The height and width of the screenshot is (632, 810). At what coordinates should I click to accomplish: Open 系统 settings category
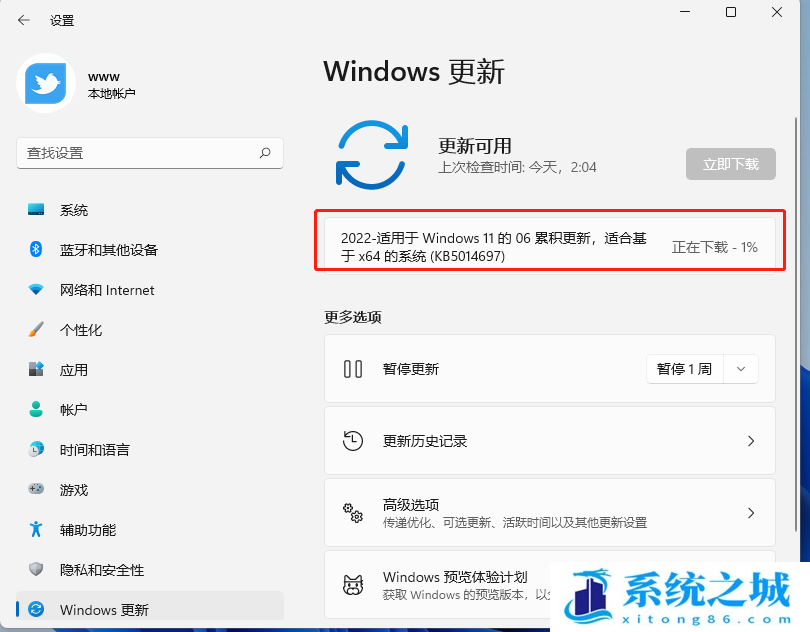tap(150, 210)
